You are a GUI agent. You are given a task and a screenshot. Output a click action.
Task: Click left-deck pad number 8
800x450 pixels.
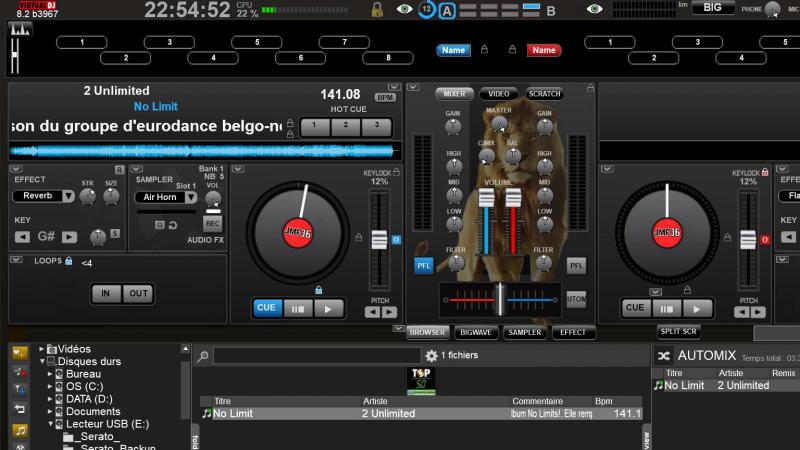pos(388,58)
